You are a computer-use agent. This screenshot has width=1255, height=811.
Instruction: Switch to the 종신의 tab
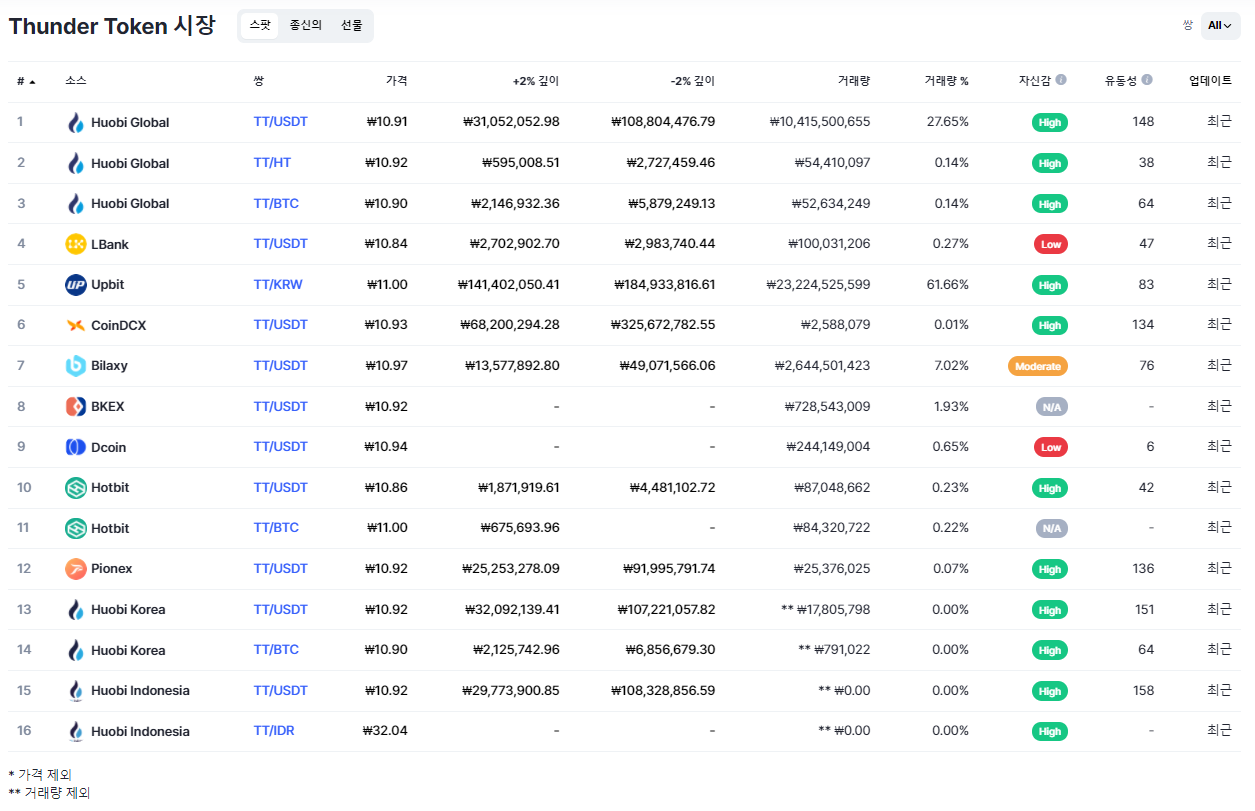tap(306, 26)
